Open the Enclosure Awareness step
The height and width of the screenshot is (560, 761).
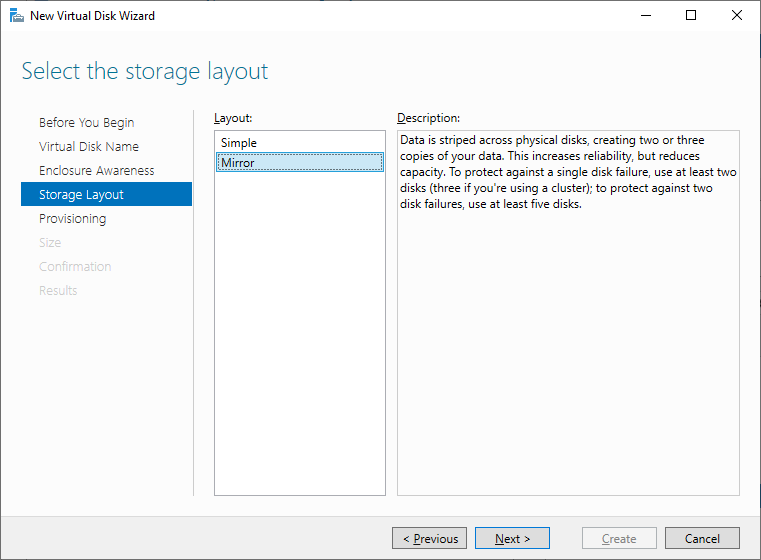97,170
